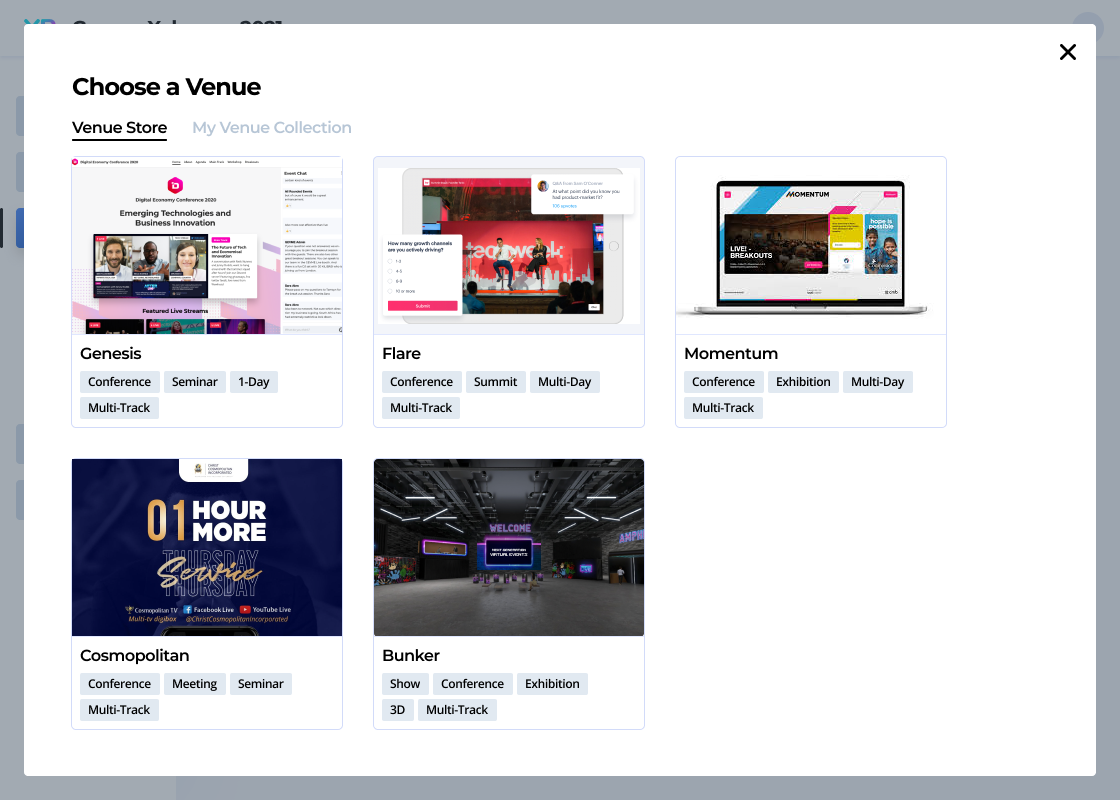Click the Meeting tag under Cosmopolitan
This screenshot has height=800, width=1120.
(194, 683)
